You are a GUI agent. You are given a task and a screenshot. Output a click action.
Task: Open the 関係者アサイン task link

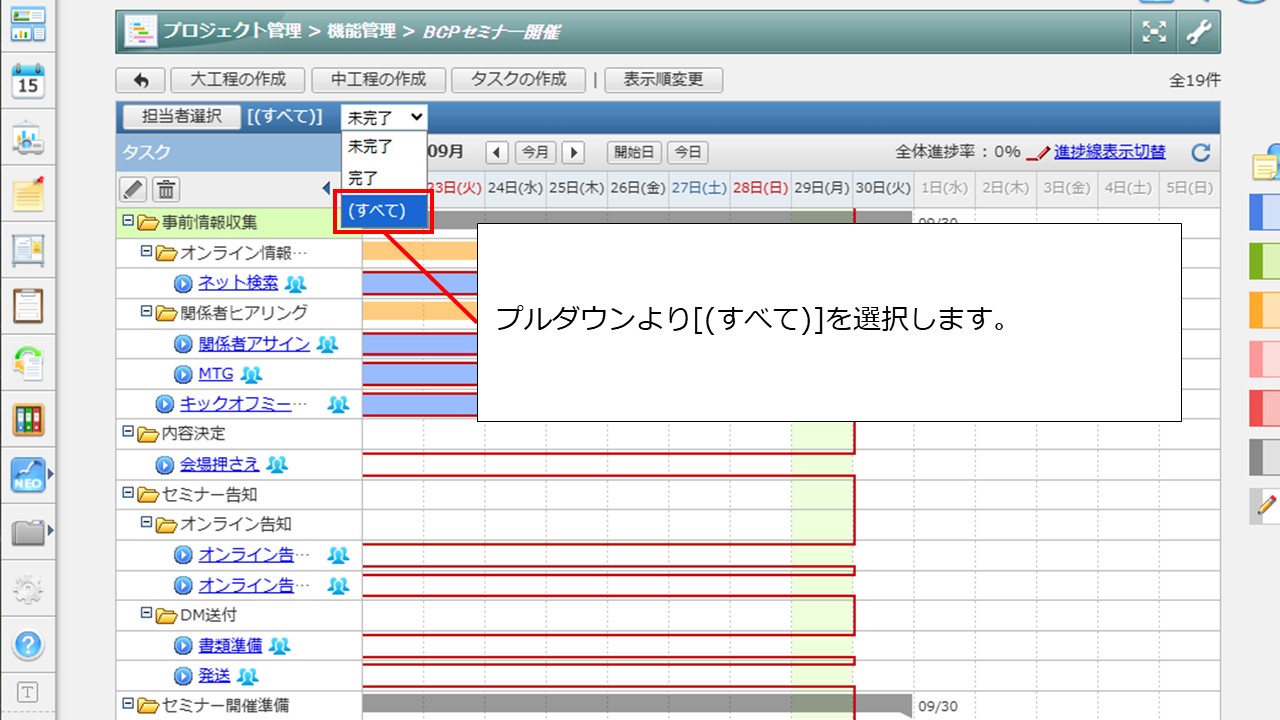[254, 344]
